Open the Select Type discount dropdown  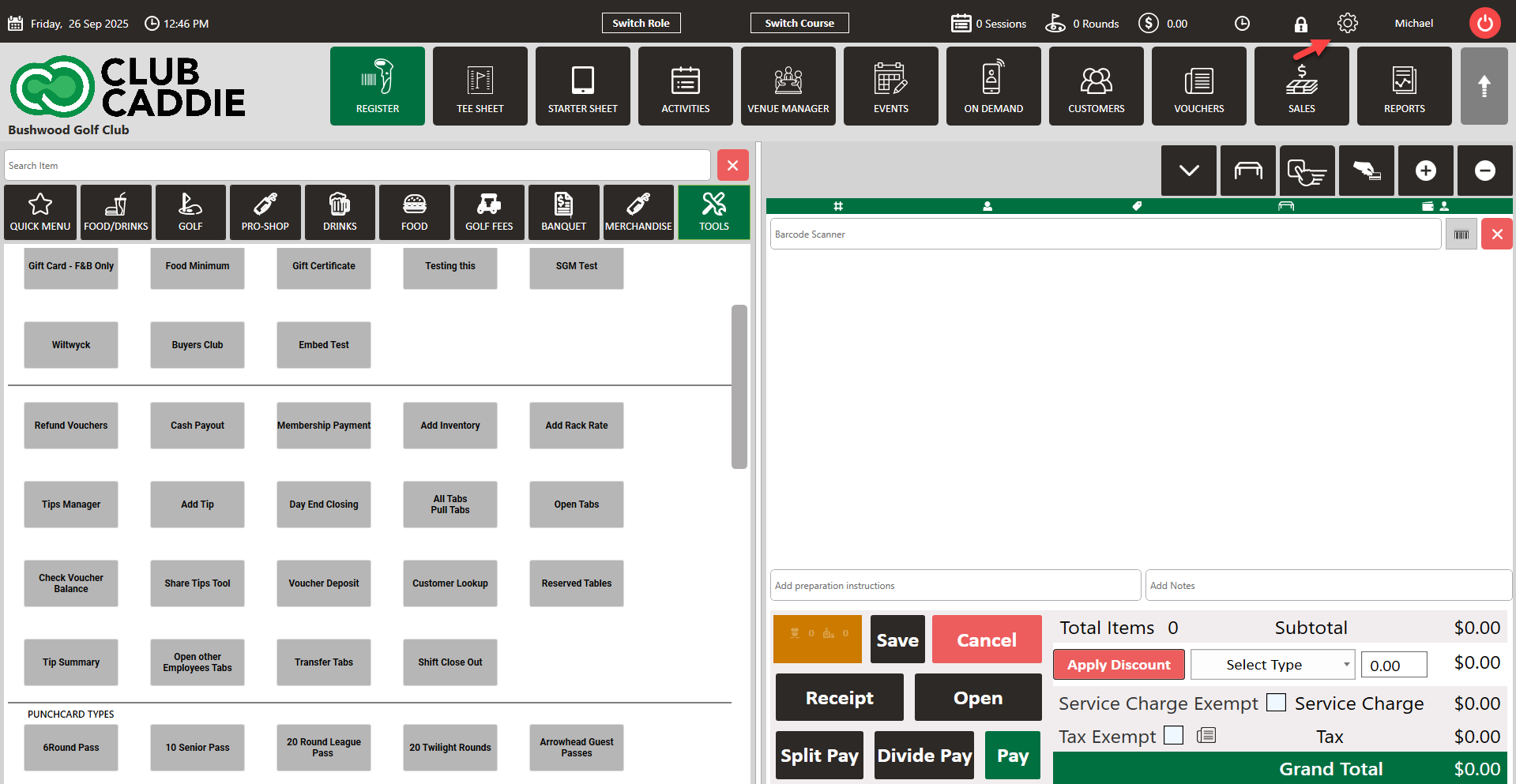click(x=1272, y=665)
